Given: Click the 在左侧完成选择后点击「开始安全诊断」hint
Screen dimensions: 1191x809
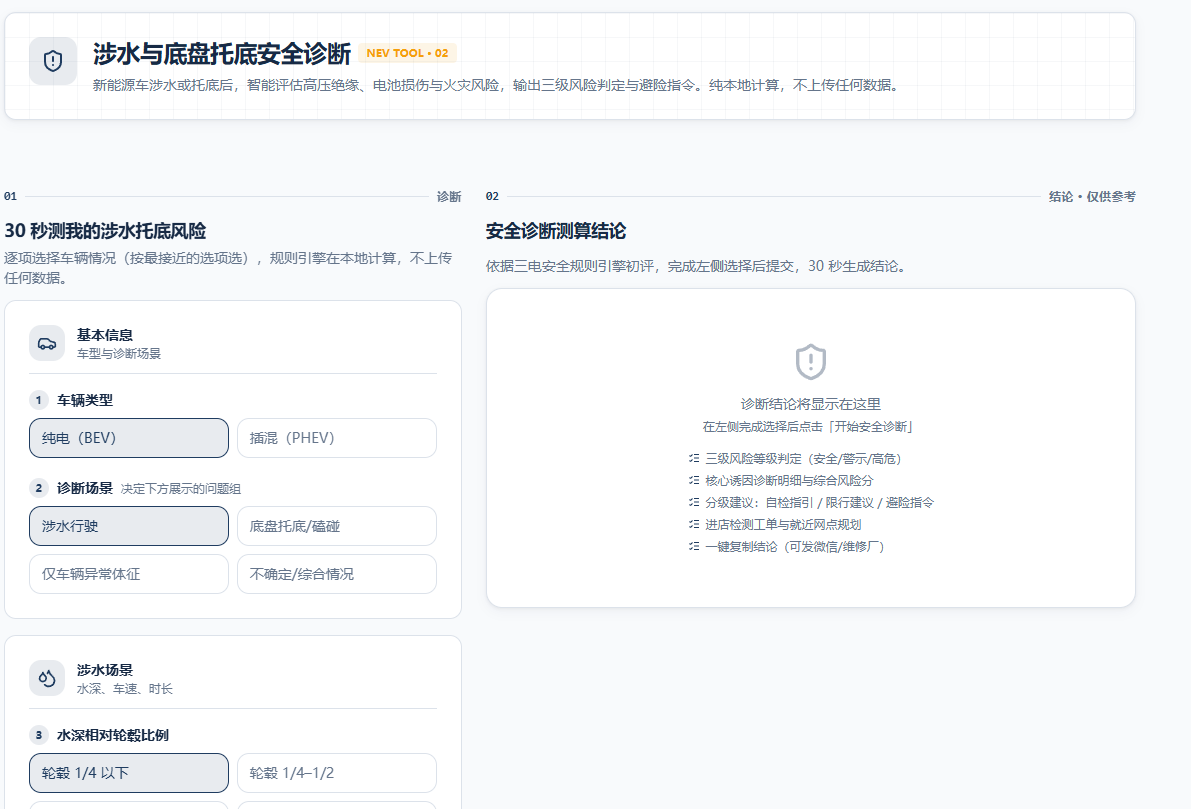Looking at the screenshot, I should tap(810, 427).
